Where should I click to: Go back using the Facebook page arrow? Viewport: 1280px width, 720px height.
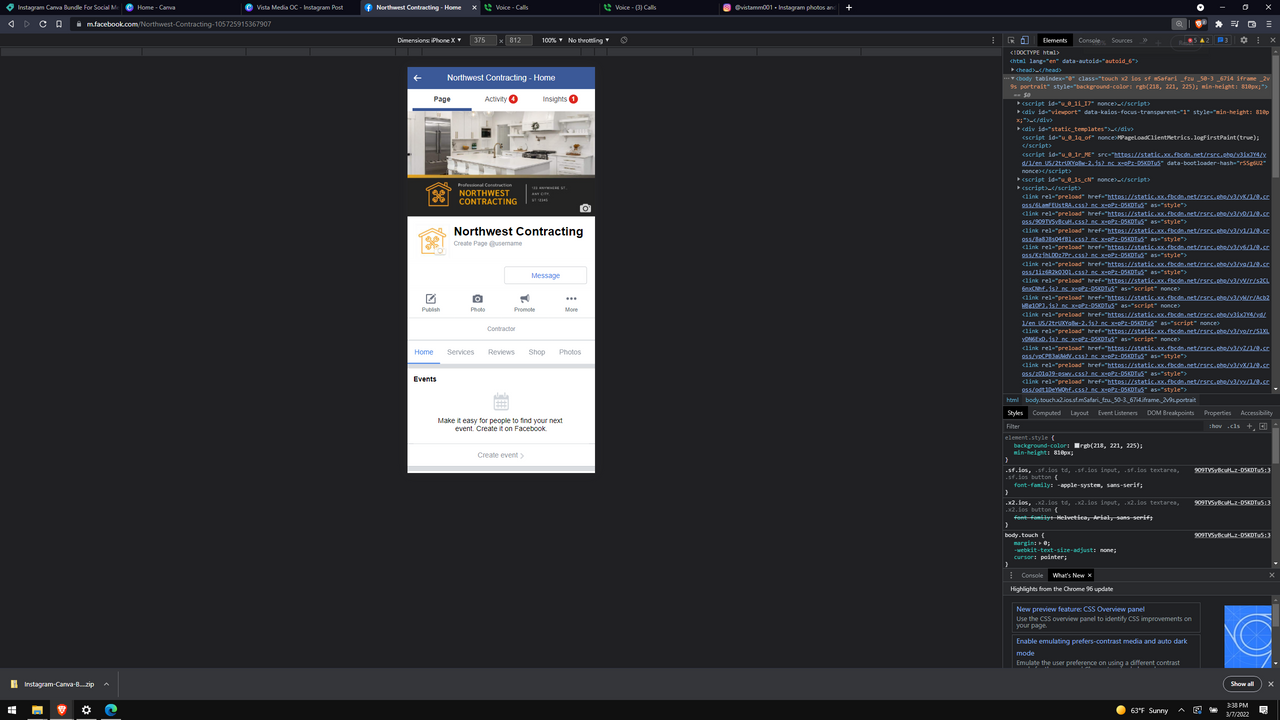(x=418, y=78)
